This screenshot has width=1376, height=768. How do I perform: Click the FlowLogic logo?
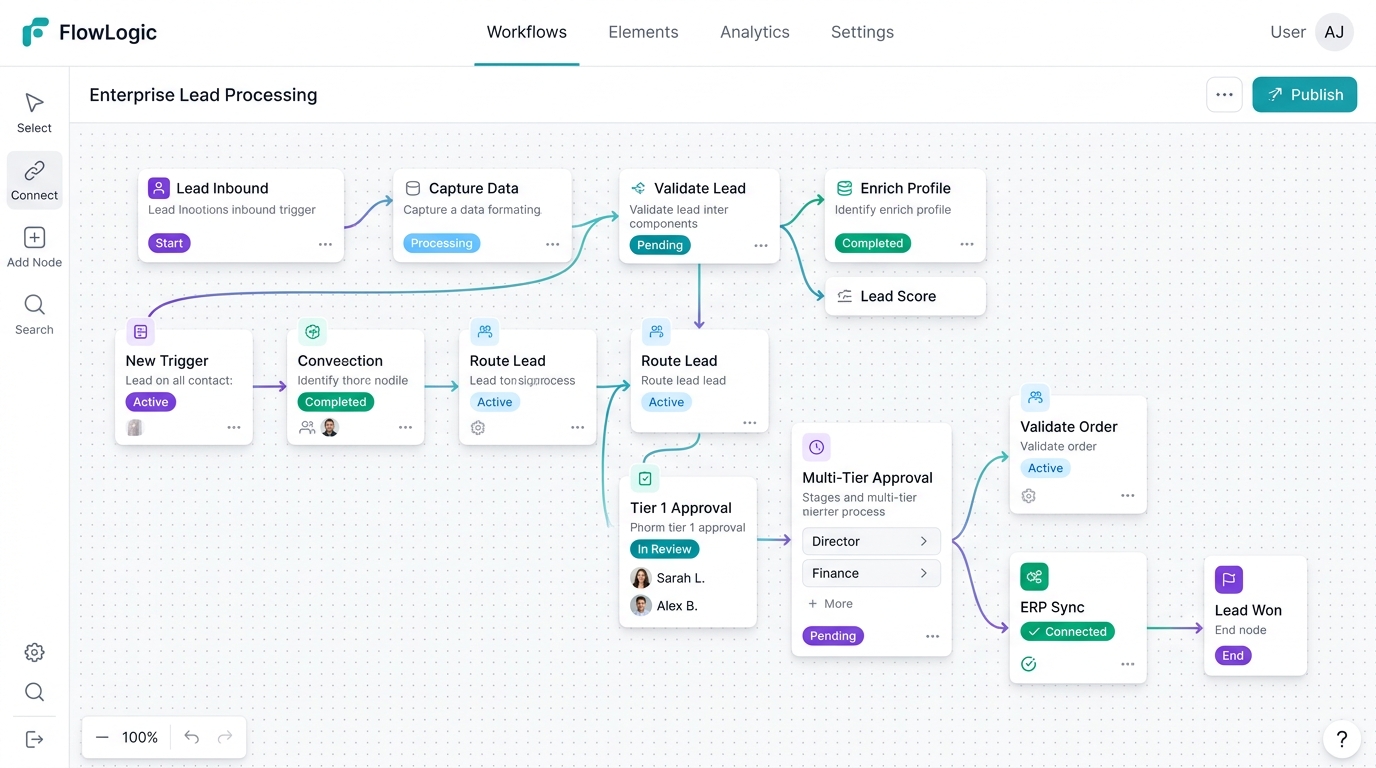click(89, 32)
